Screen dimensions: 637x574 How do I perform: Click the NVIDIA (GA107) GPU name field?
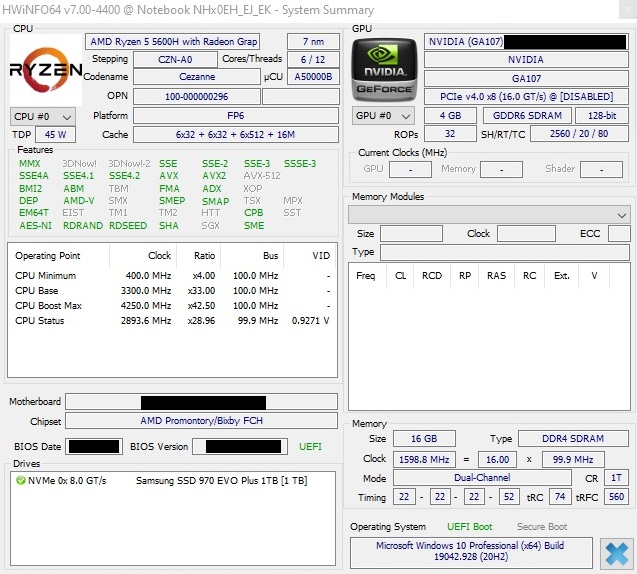(x=526, y=41)
